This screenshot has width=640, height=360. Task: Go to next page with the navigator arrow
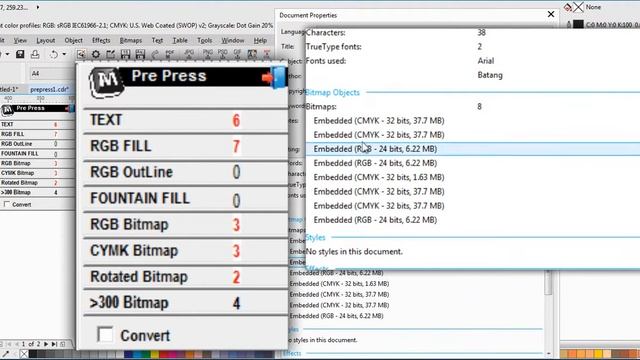coord(46,344)
